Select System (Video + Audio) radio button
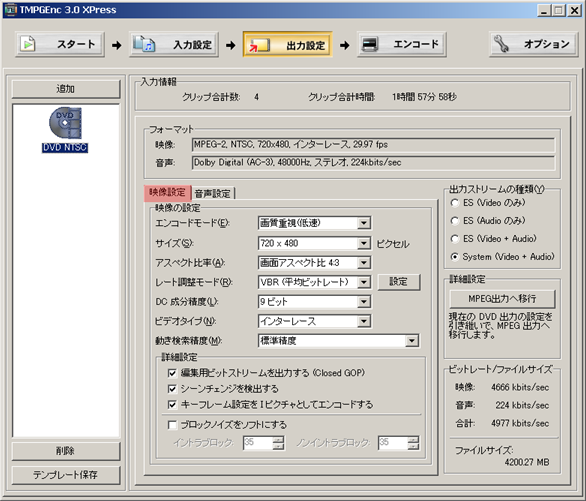The image size is (586, 501). coord(454,257)
